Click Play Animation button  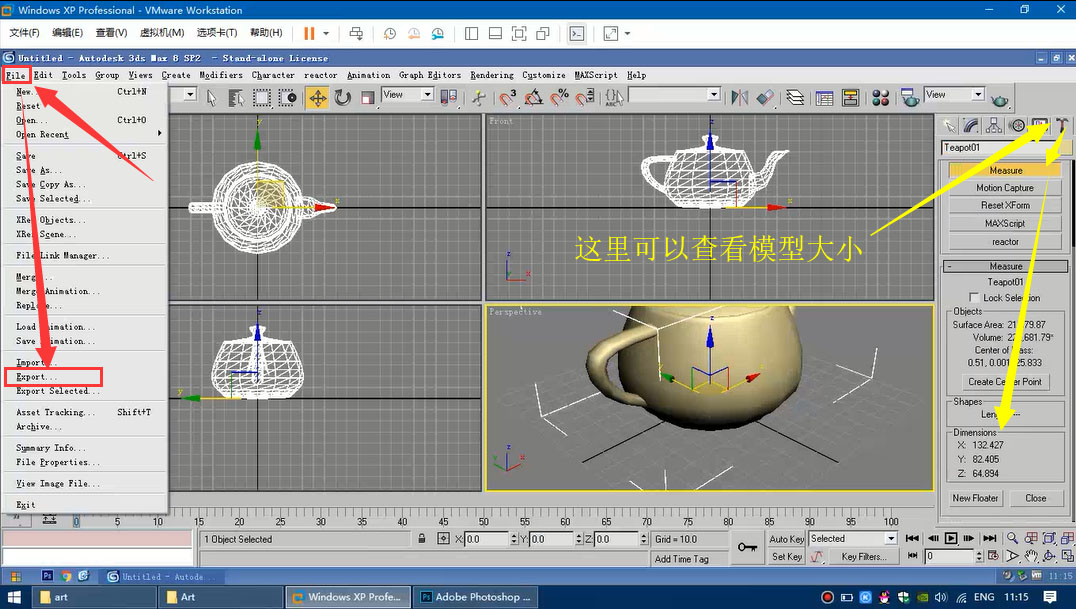[951, 538]
